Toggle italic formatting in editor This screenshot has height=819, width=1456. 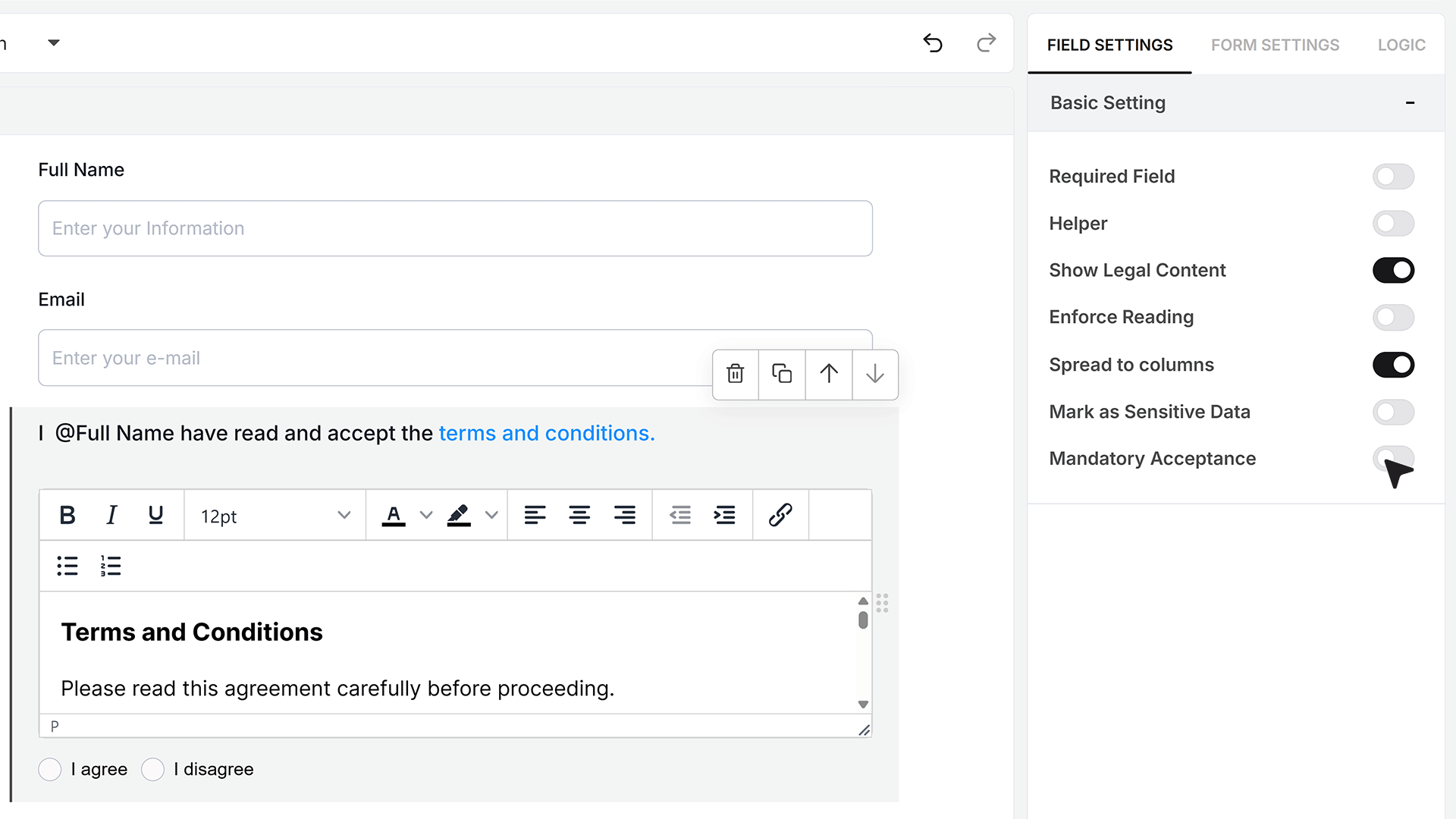pos(111,516)
